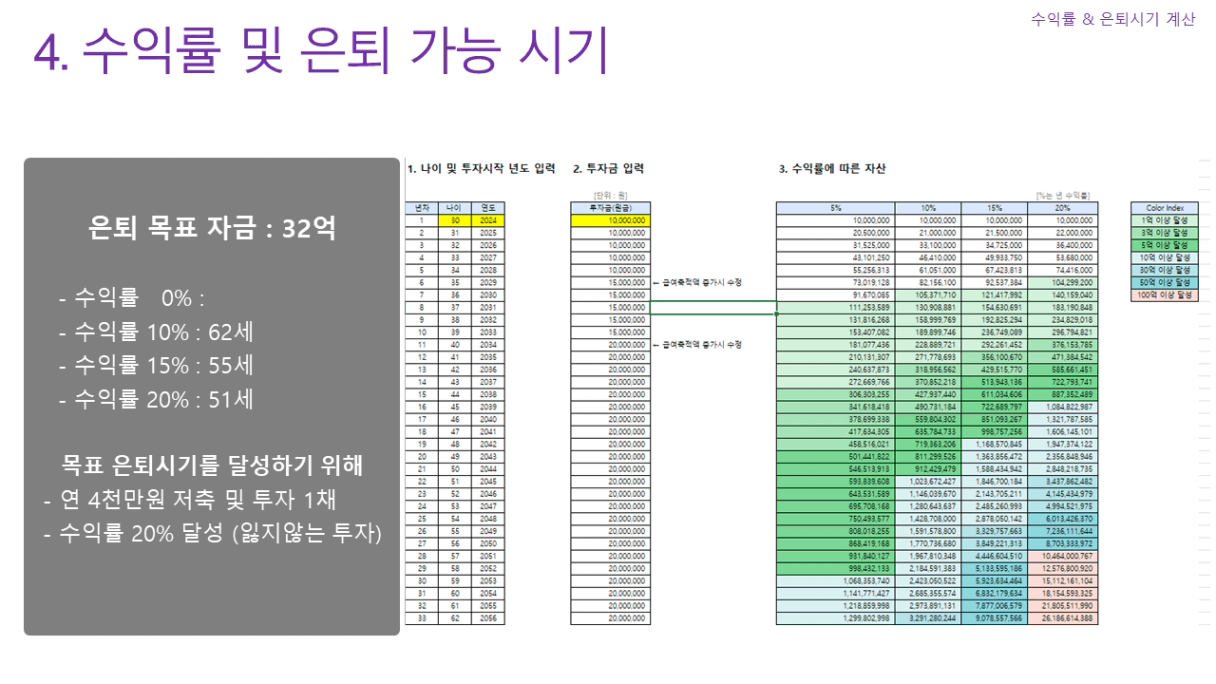
Task: Click value '9,078,557,566' in the 15% column
Action: click(994, 619)
